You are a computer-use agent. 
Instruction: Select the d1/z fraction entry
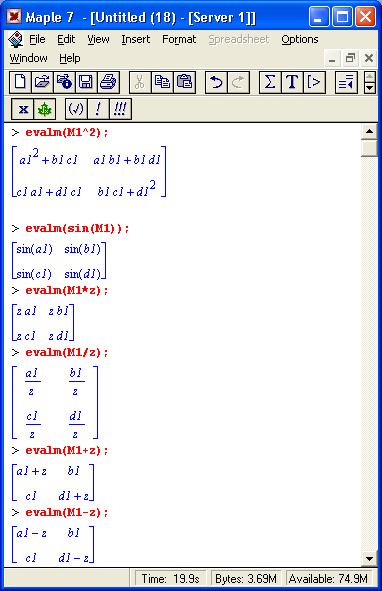click(x=77, y=425)
